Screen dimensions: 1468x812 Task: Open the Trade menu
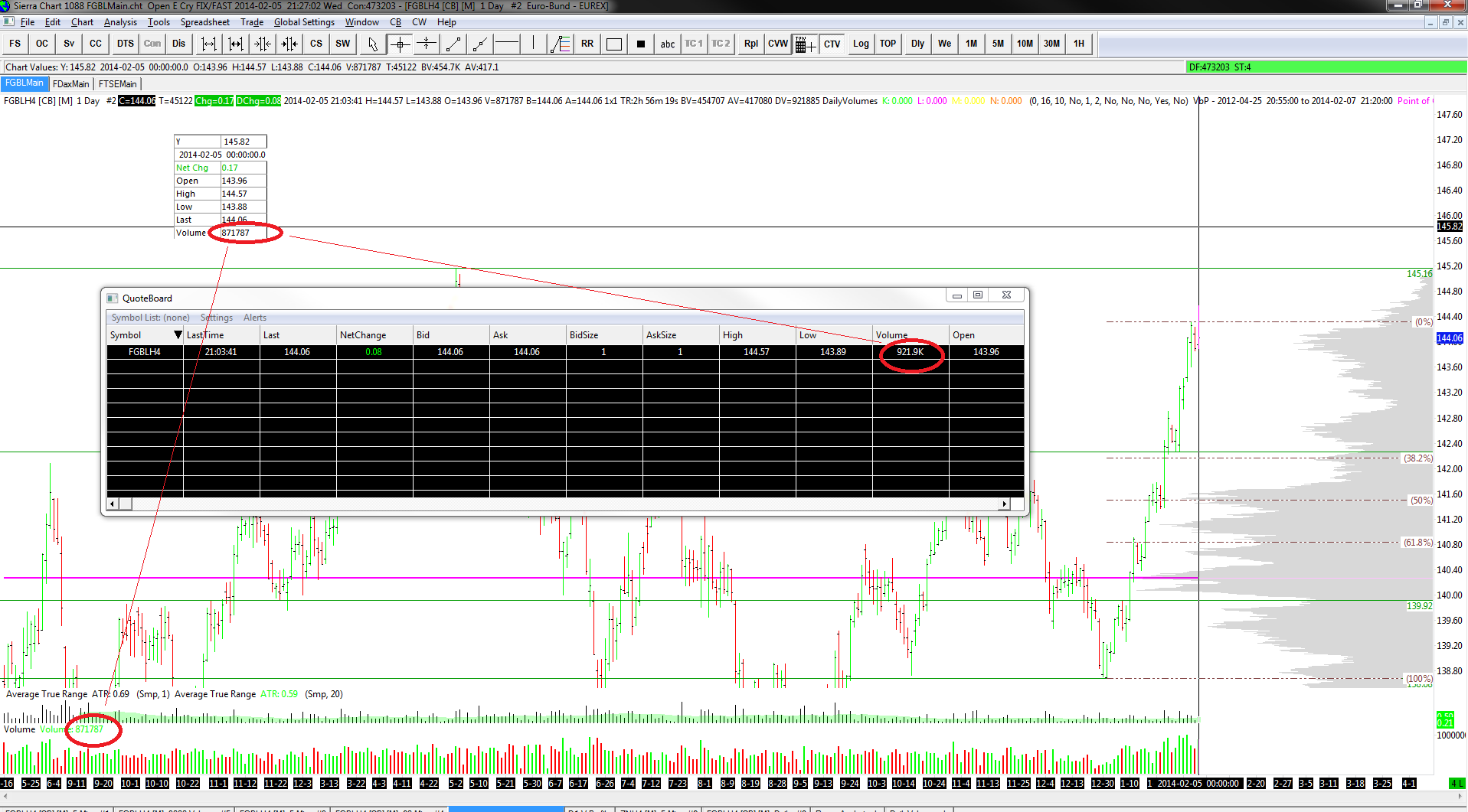coord(252,22)
